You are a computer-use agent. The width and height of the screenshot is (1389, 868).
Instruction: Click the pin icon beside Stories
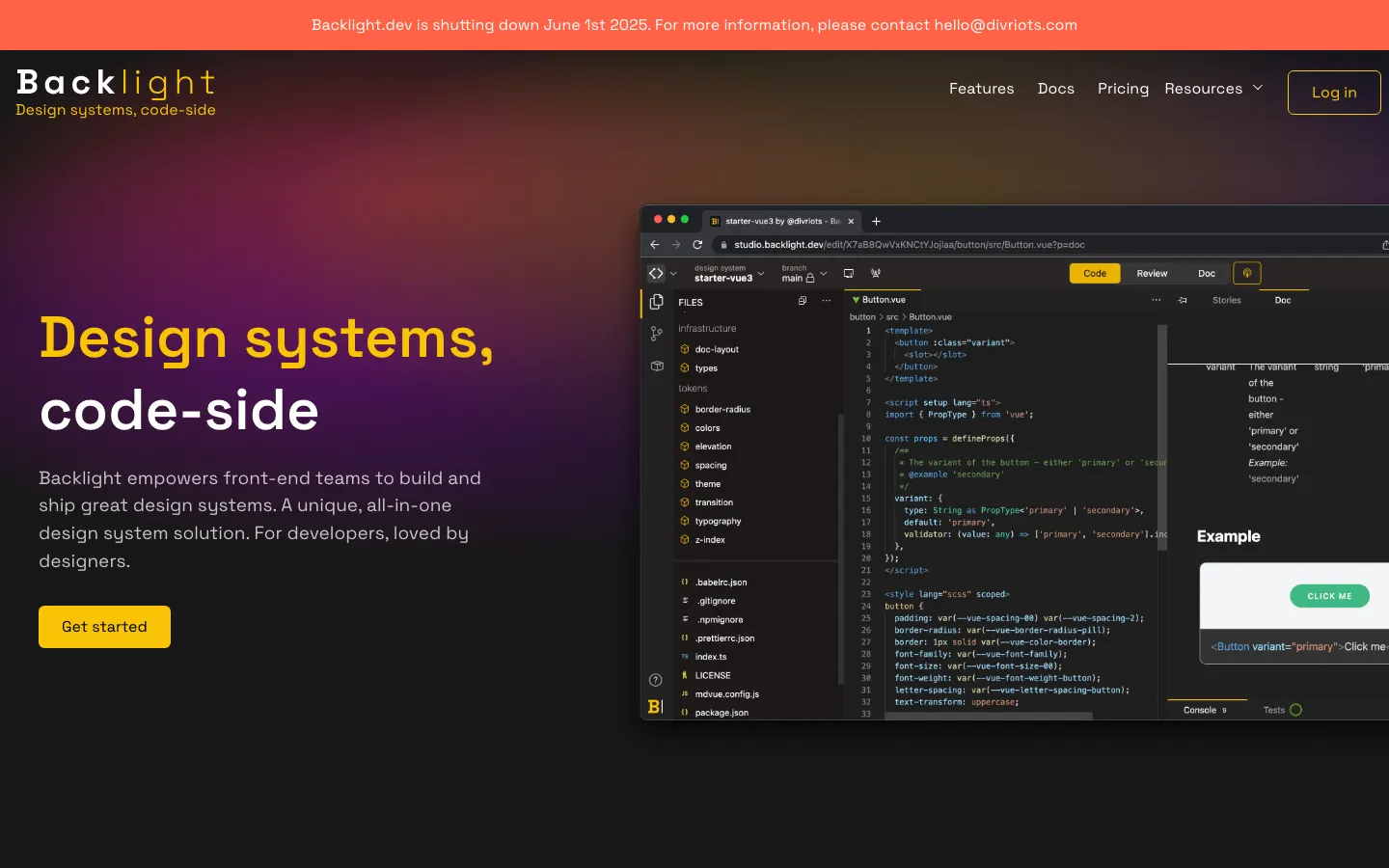[x=1183, y=301]
